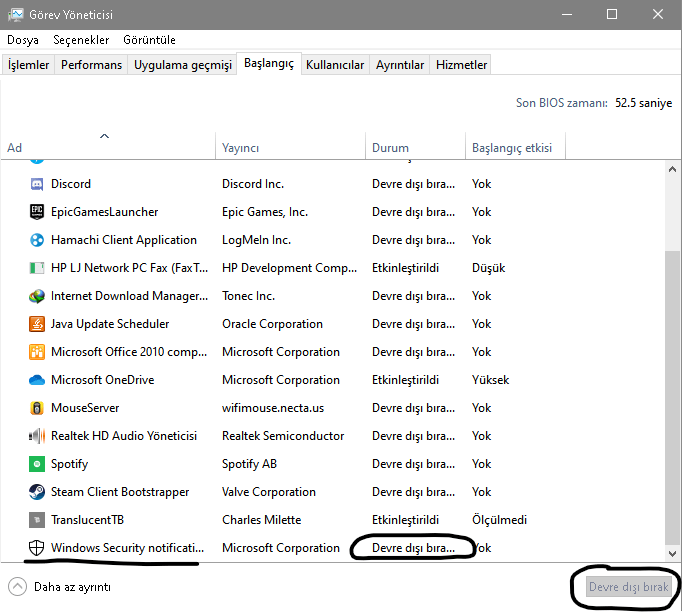Viewport: 684px width, 613px height.
Task: Click the wifimouse.necta.us publisher cell
Action: 273,408
